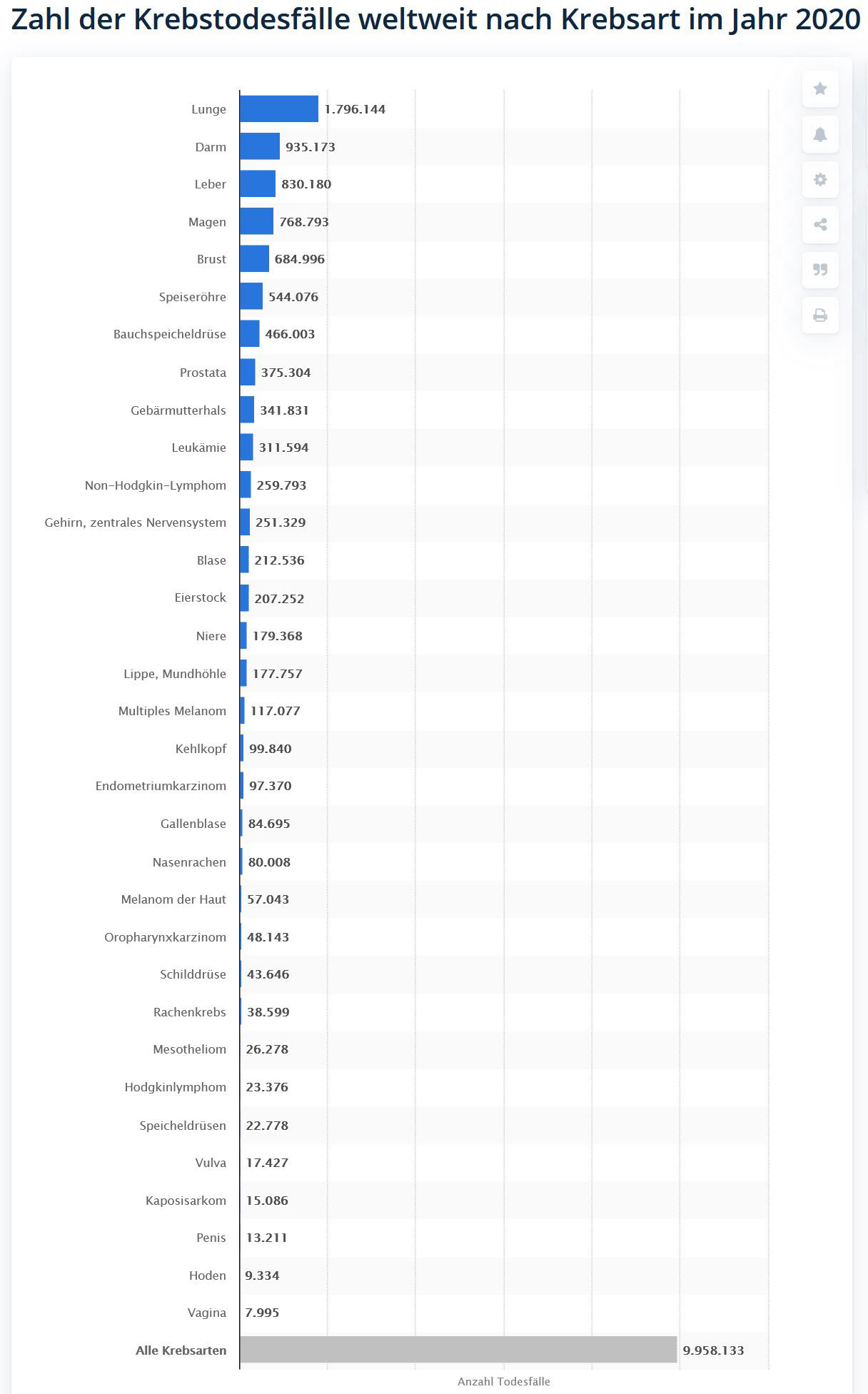Click the gray Alle Krebsarten bar
This screenshot has width=868, height=1394.
(458, 1350)
